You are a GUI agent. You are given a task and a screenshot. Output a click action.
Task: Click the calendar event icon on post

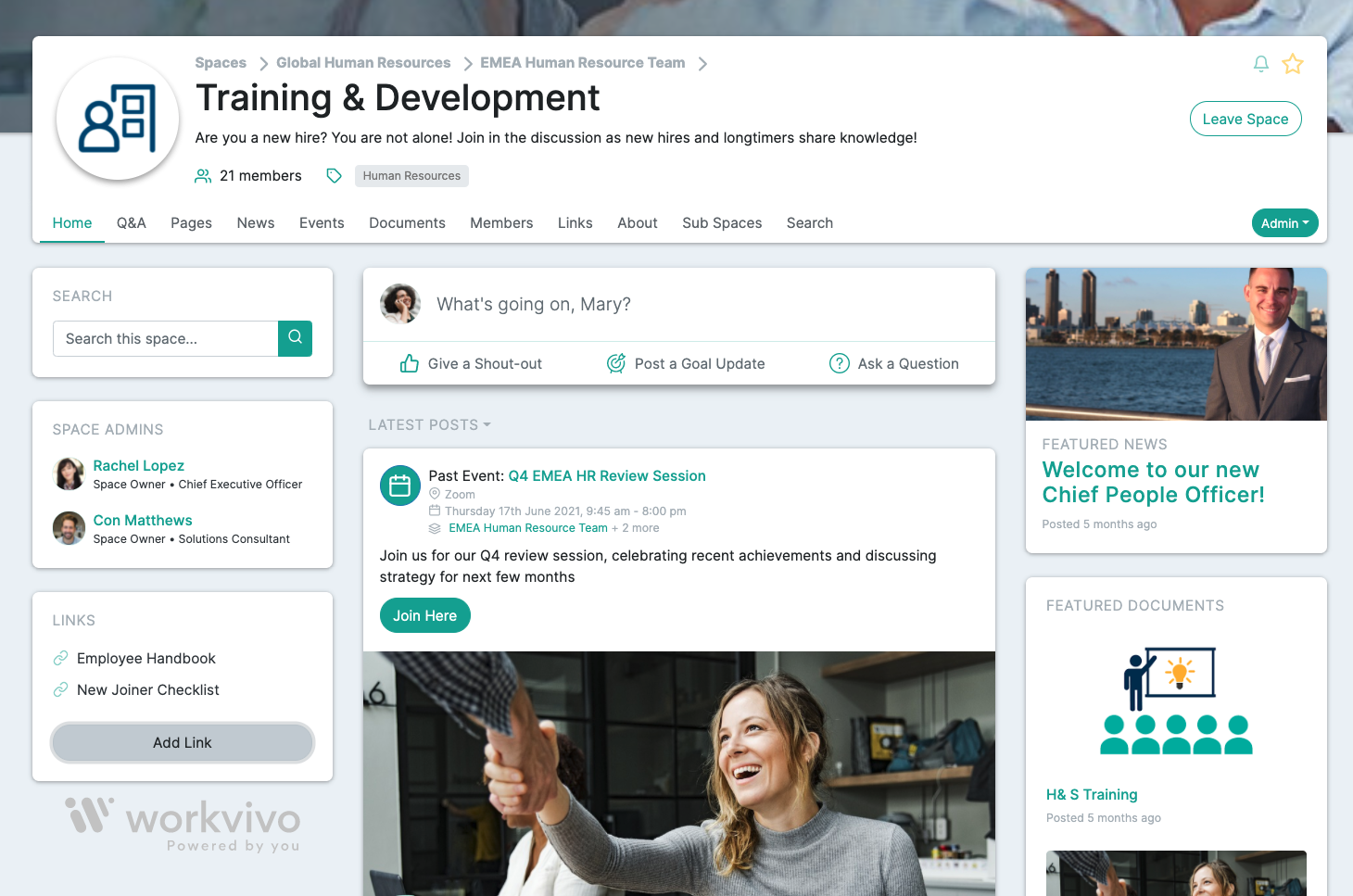tap(400, 486)
